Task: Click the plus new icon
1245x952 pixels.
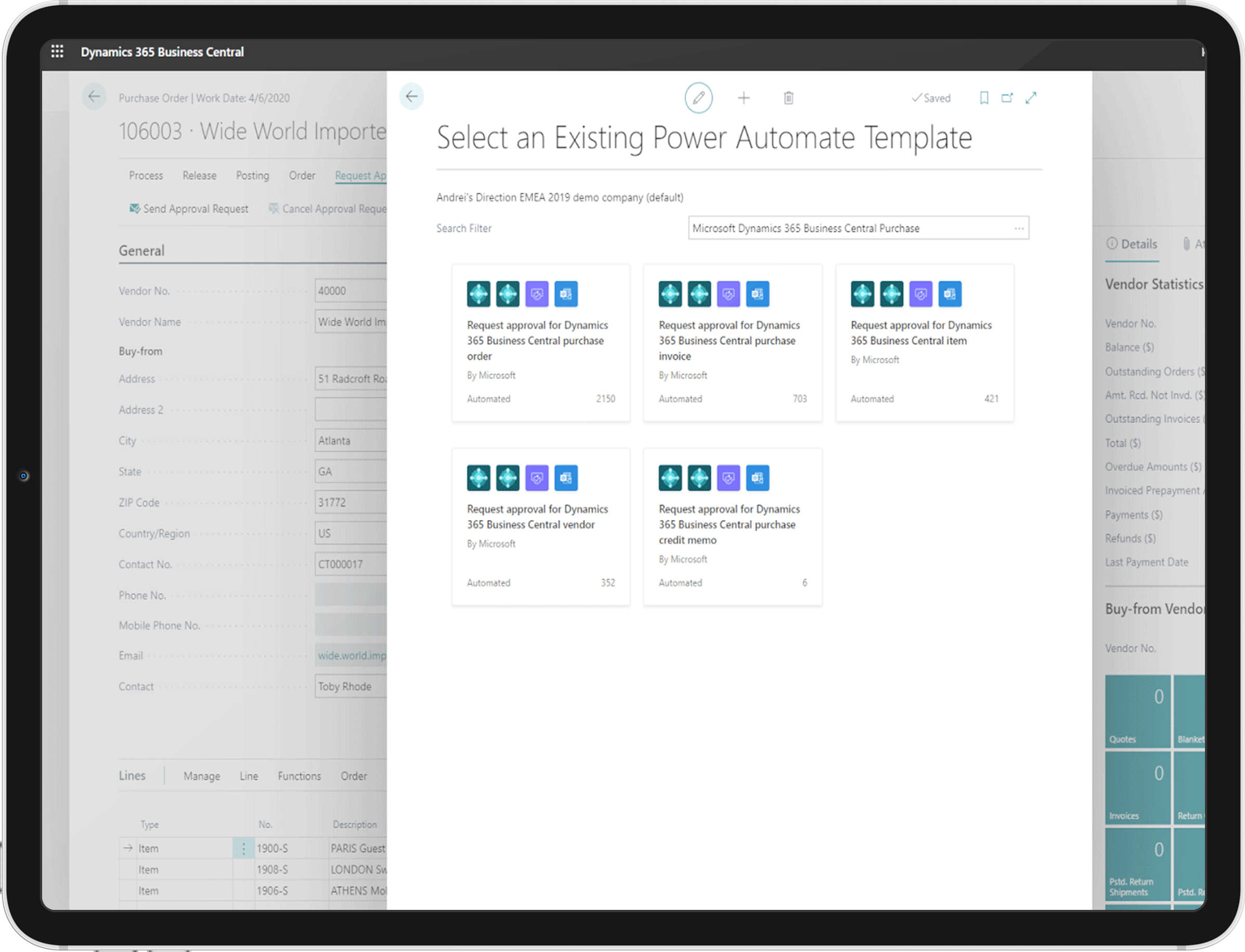Action: pyautogui.click(x=744, y=98)
